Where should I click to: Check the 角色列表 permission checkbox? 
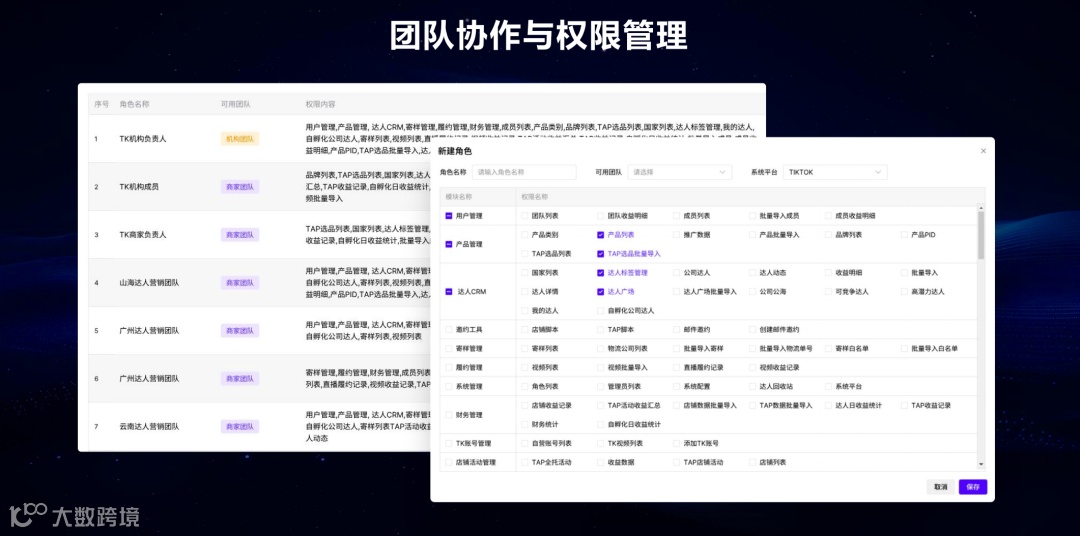(x=525, y=386)
